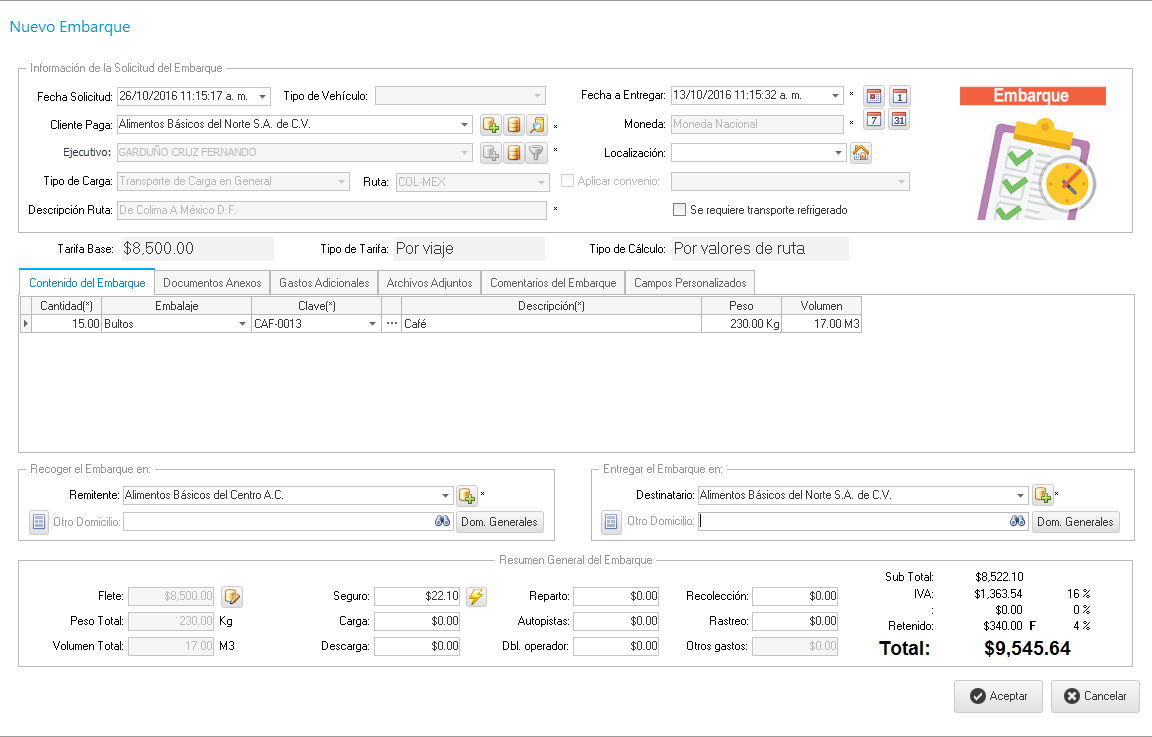Click the search client magnifier icon
The width and height of the screenshot is (1152, 737).
537,125
